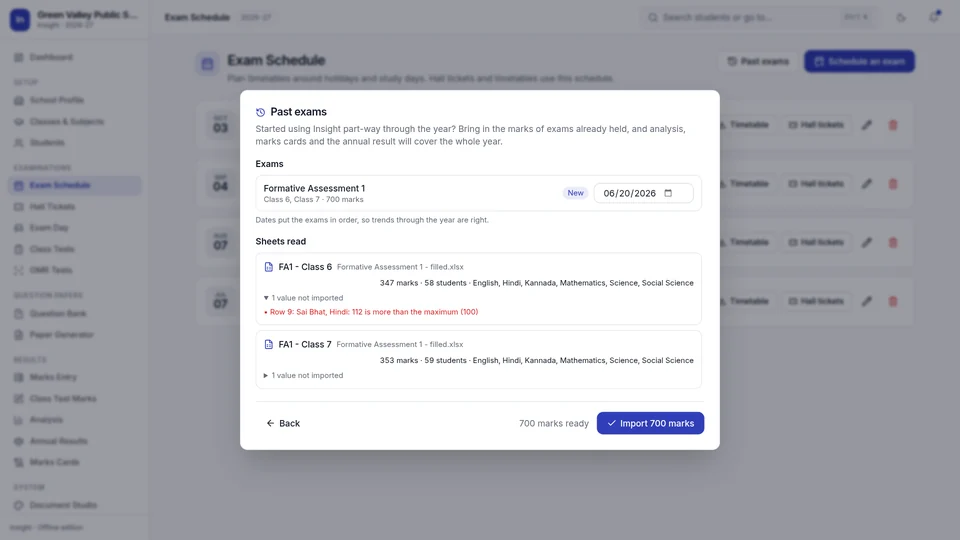This screenshot has height=540, width=960.
Task: Collapse FA1 - Class 6 not imported details
Action: tap(303, 298)
